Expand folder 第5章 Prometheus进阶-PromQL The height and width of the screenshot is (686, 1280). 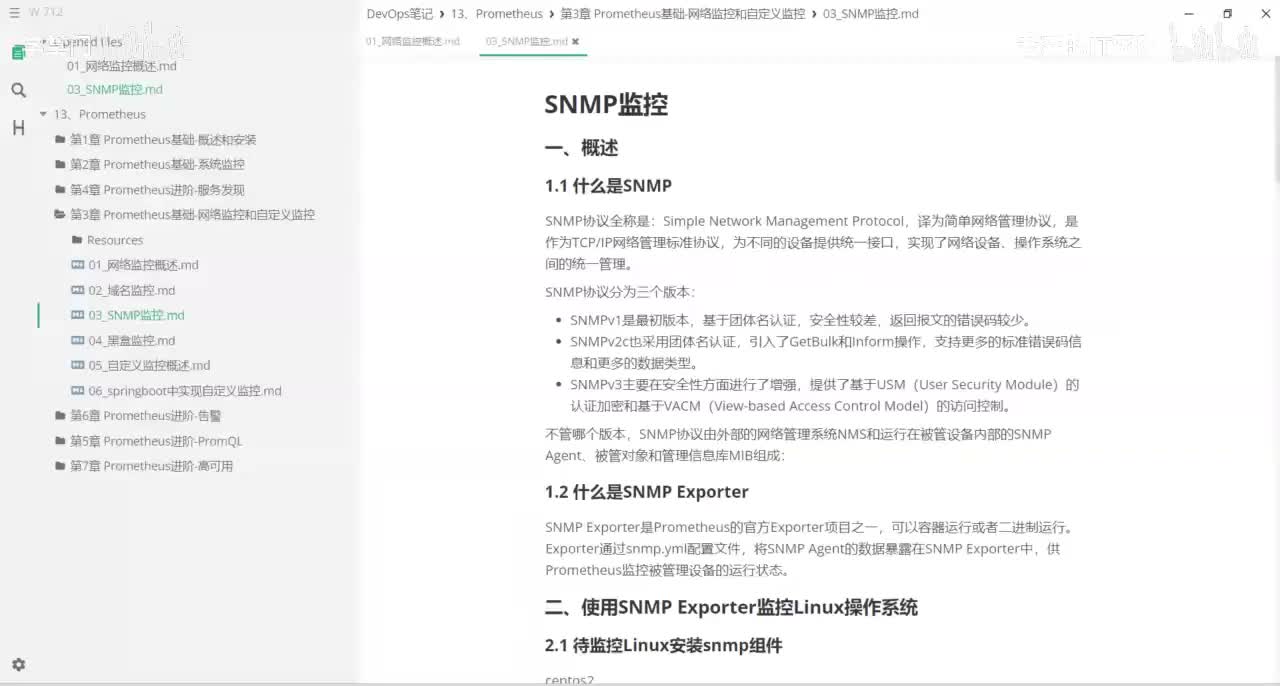[156, 441]
